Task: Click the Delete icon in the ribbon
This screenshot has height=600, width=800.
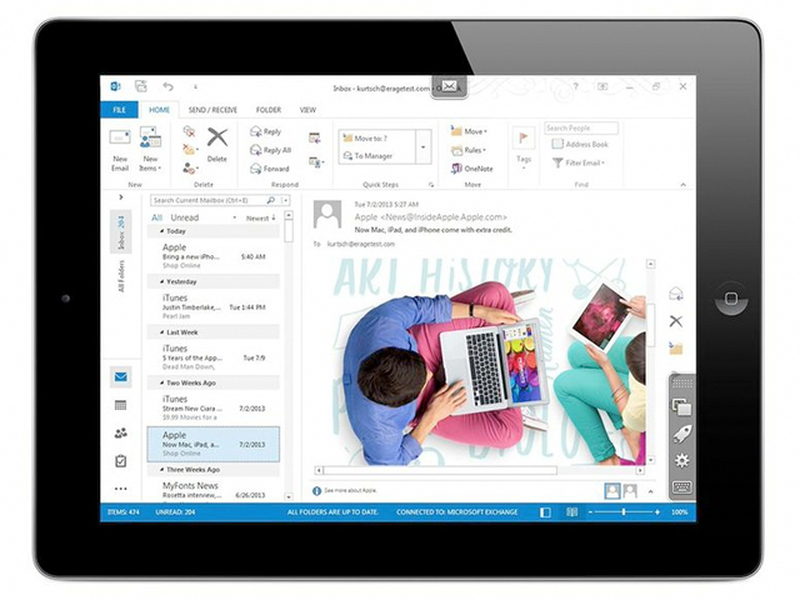Action: pyautogui.click(x=217, y=142)
